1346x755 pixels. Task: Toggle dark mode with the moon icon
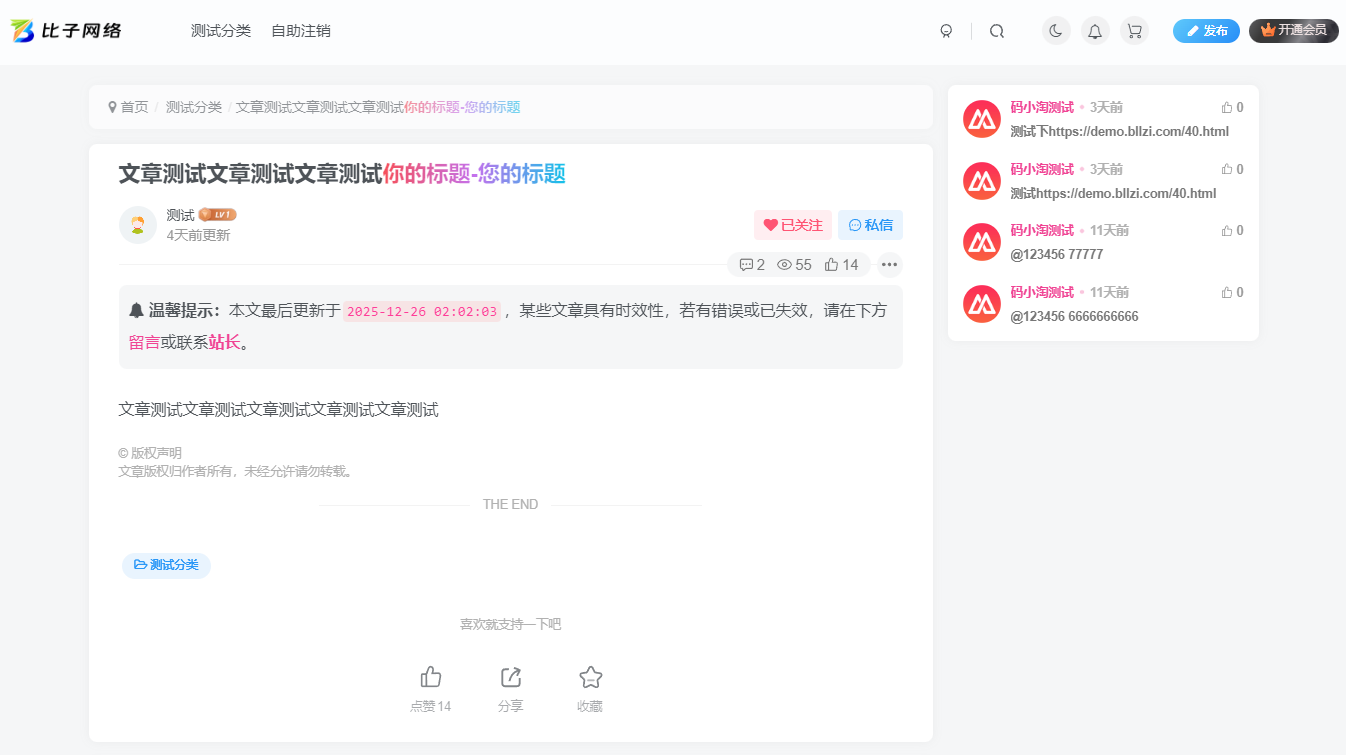[1055, 31]
